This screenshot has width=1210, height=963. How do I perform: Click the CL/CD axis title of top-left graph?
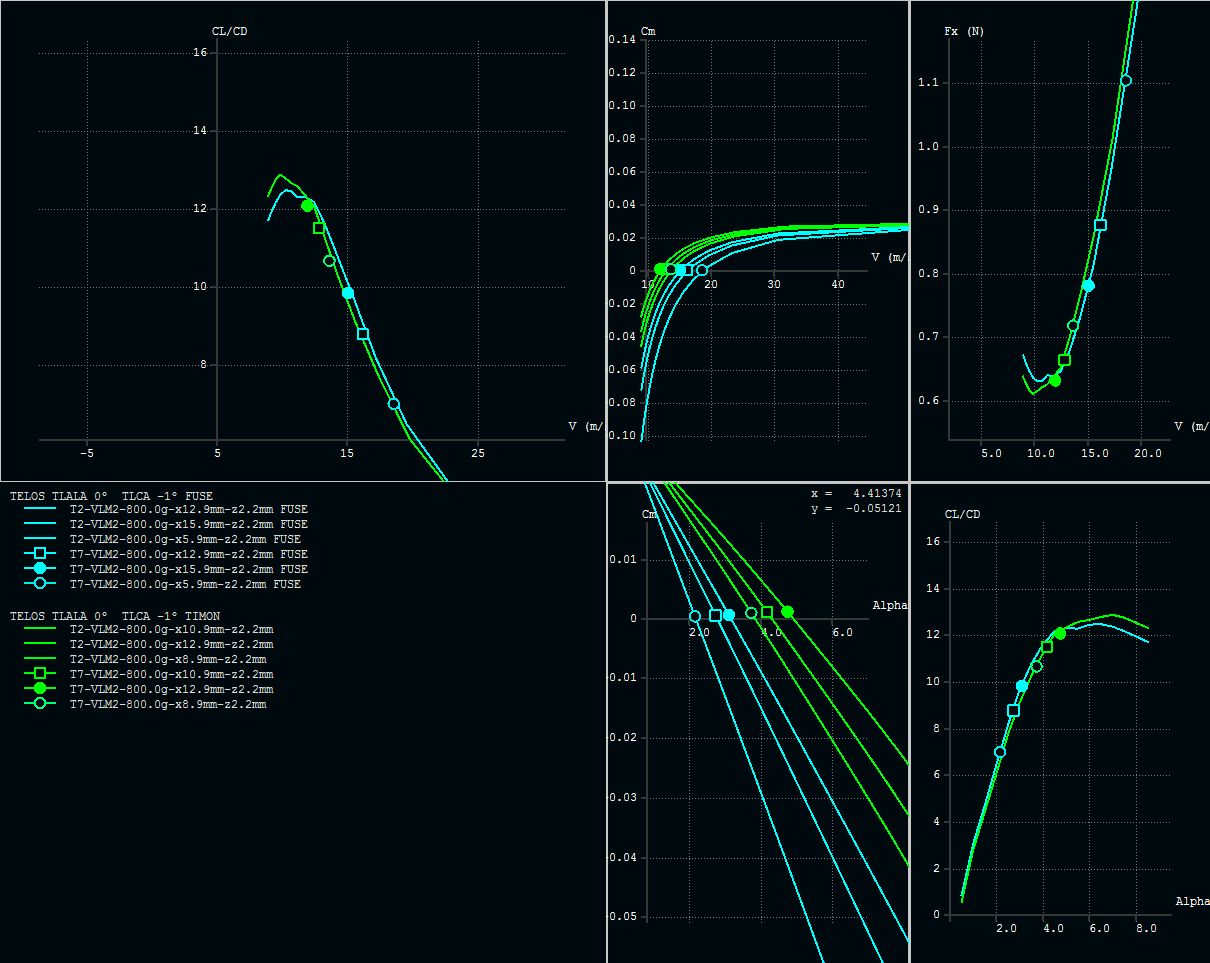click(230, 31)
